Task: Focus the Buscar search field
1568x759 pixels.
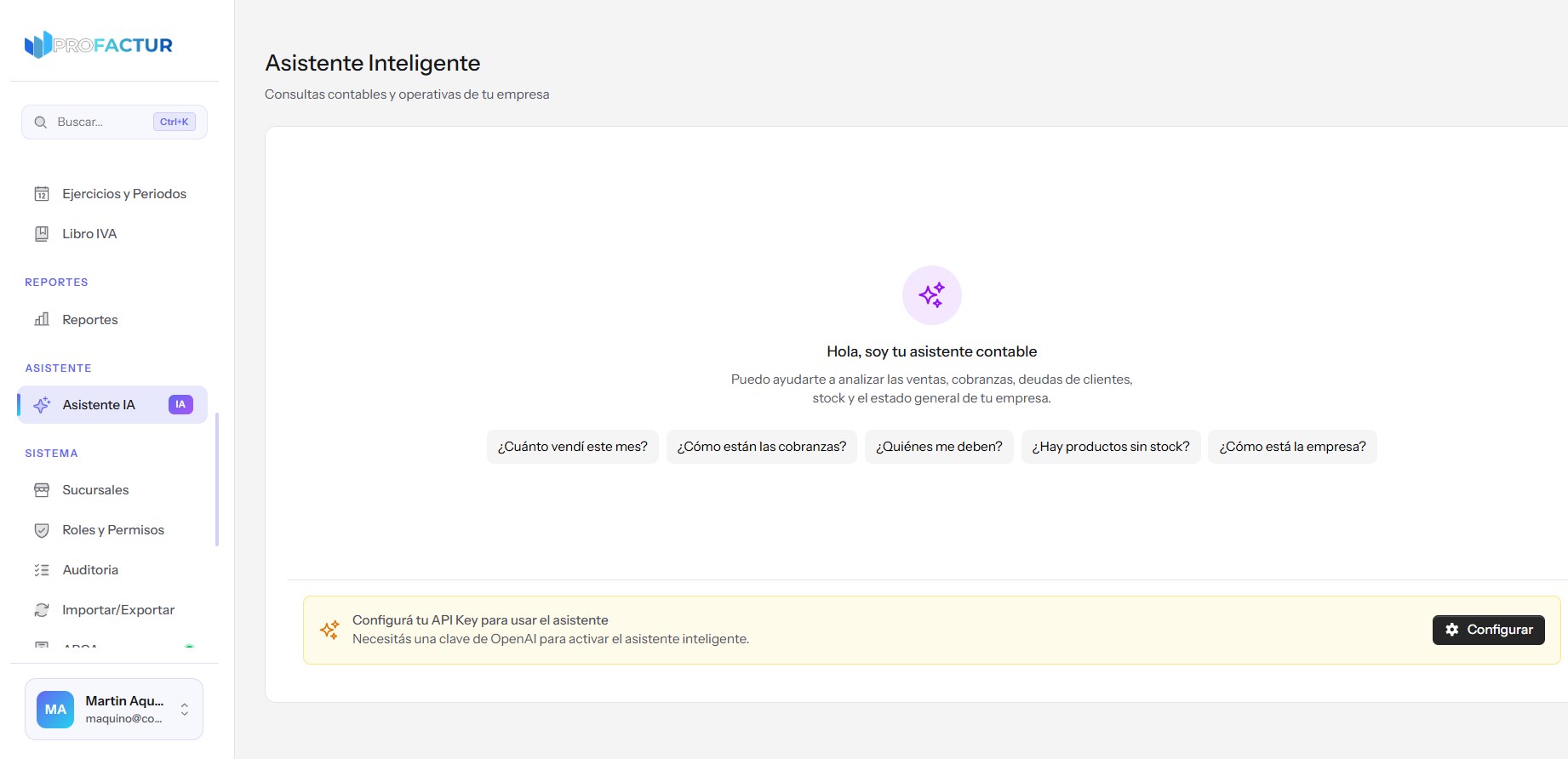Action: tap(114, 123)
